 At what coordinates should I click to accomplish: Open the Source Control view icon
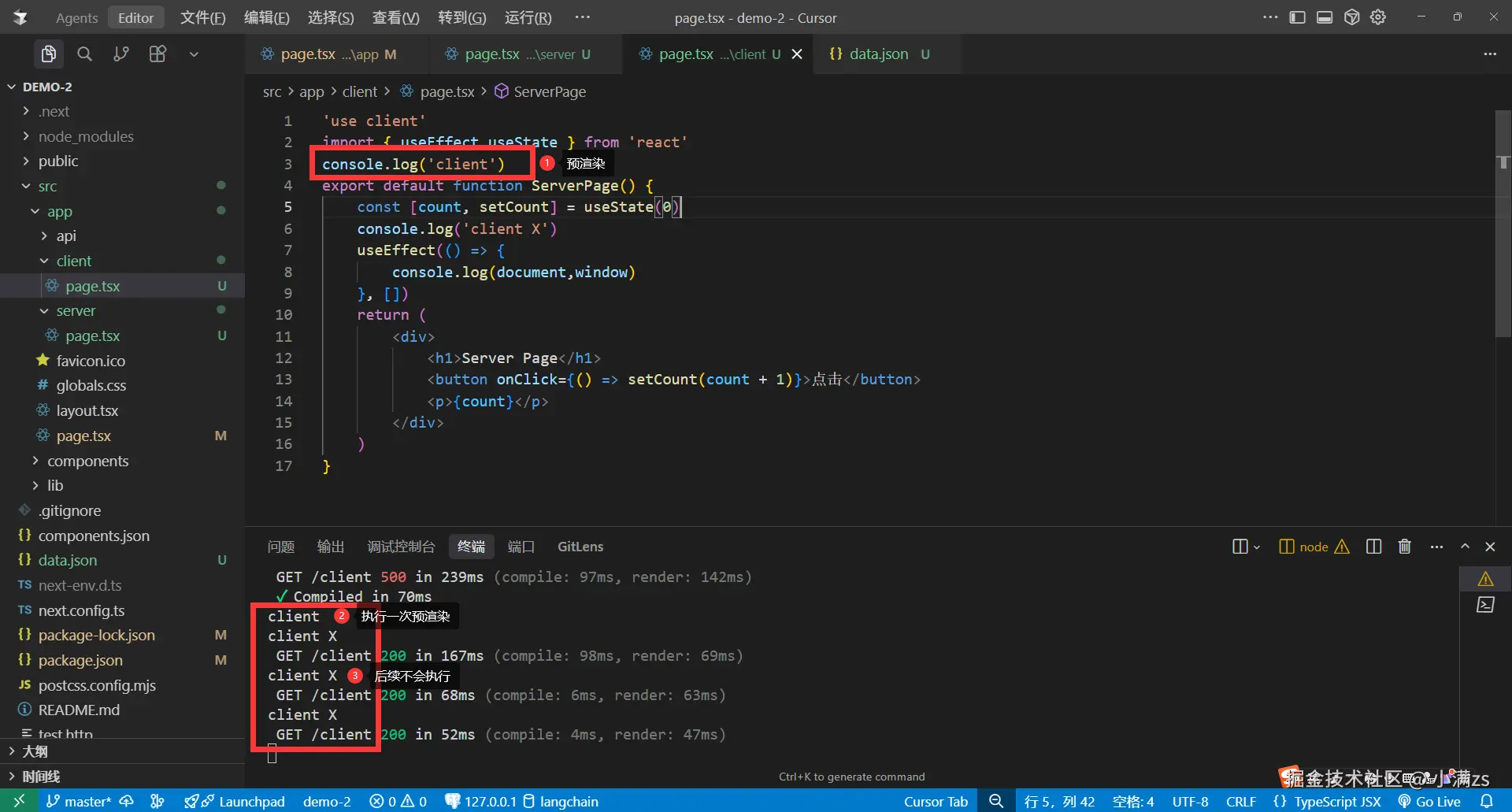pos(120,54)
